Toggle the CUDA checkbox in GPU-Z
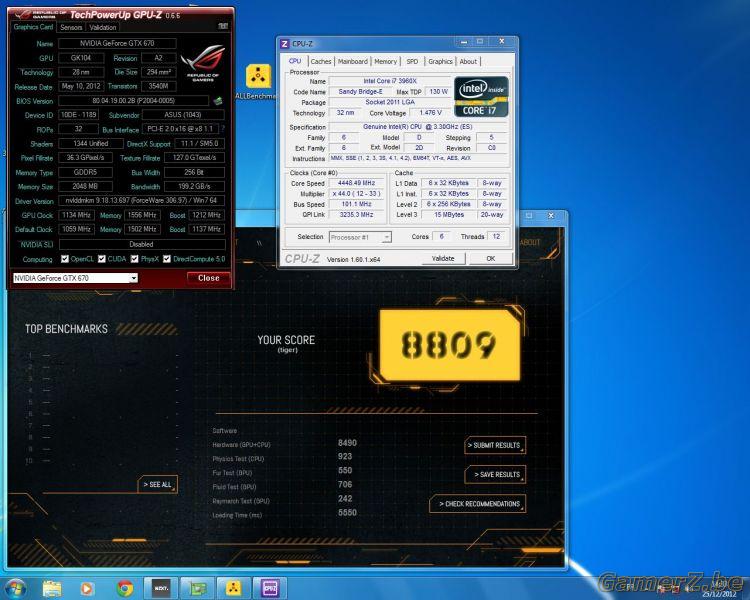The height and width of the screenshot is (600, 750). 102,259
